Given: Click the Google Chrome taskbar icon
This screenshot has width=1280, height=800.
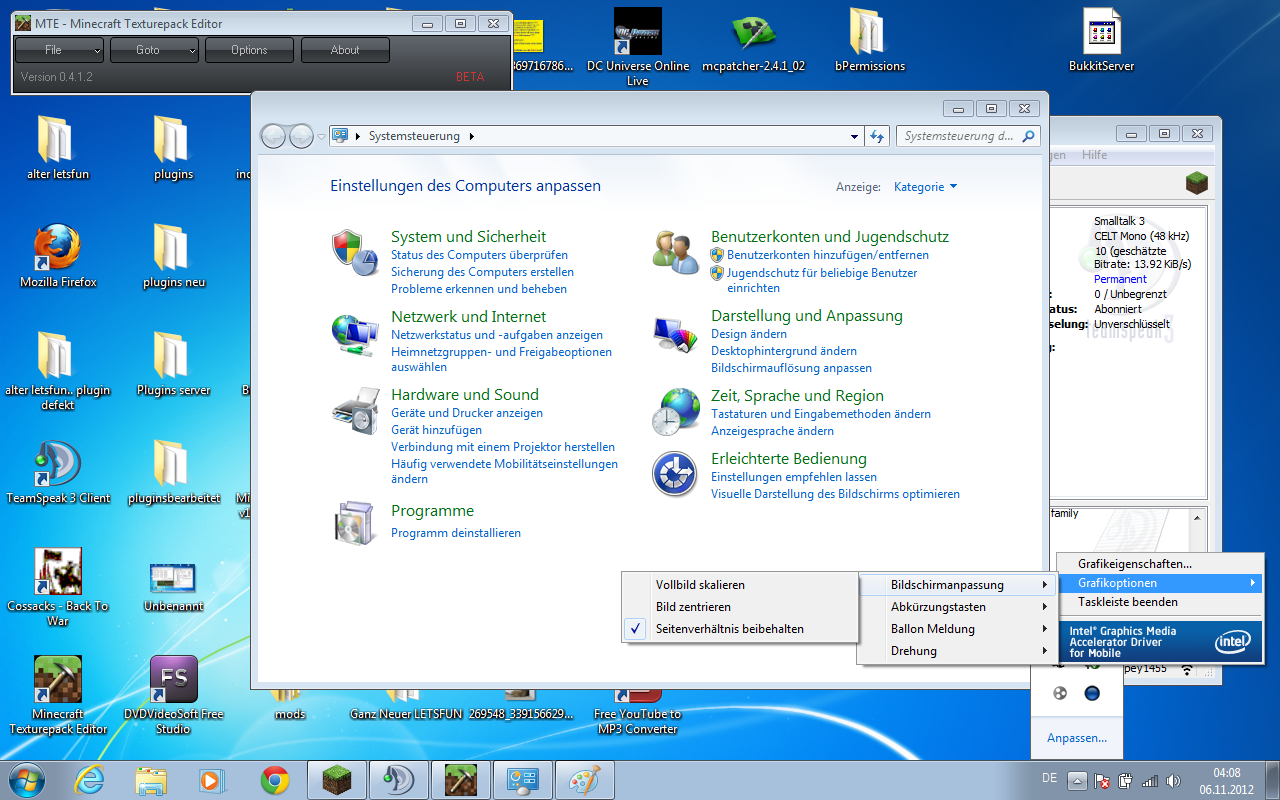Looking at the screenshot, I should [x=275, y=780].
